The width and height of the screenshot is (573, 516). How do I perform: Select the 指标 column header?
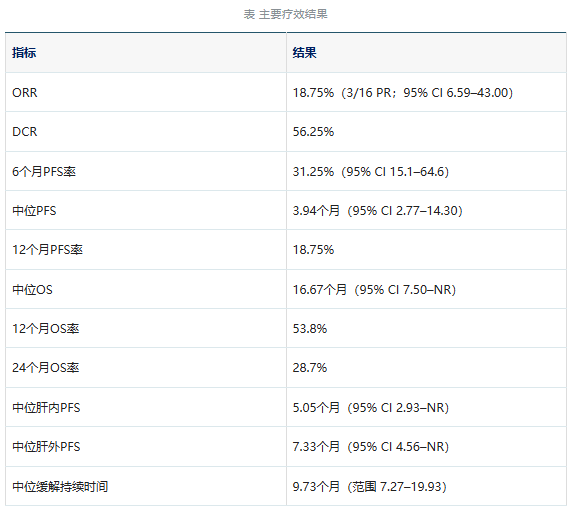tap(24, 53)
